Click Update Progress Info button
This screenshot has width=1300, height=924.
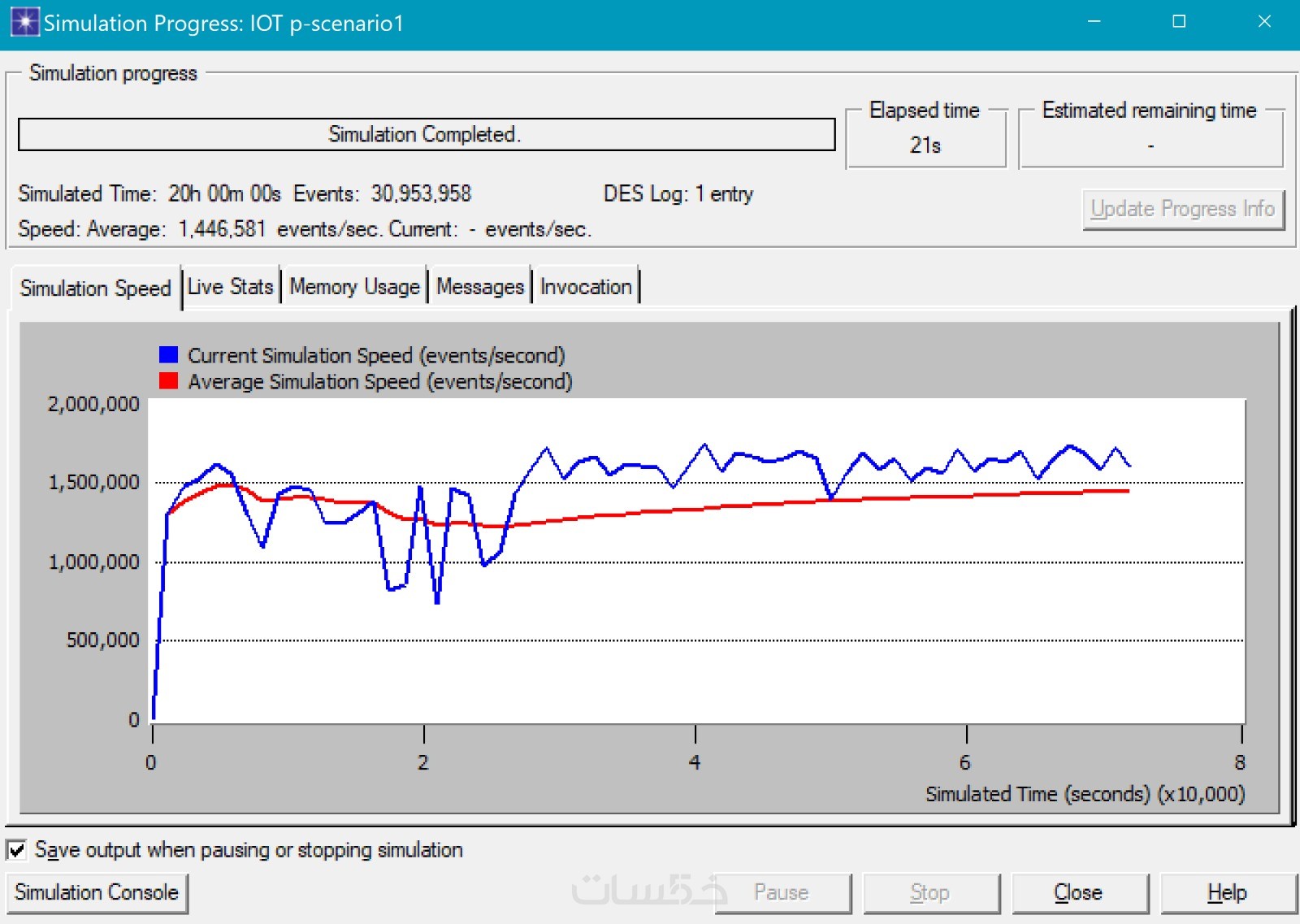[1183, 210]
